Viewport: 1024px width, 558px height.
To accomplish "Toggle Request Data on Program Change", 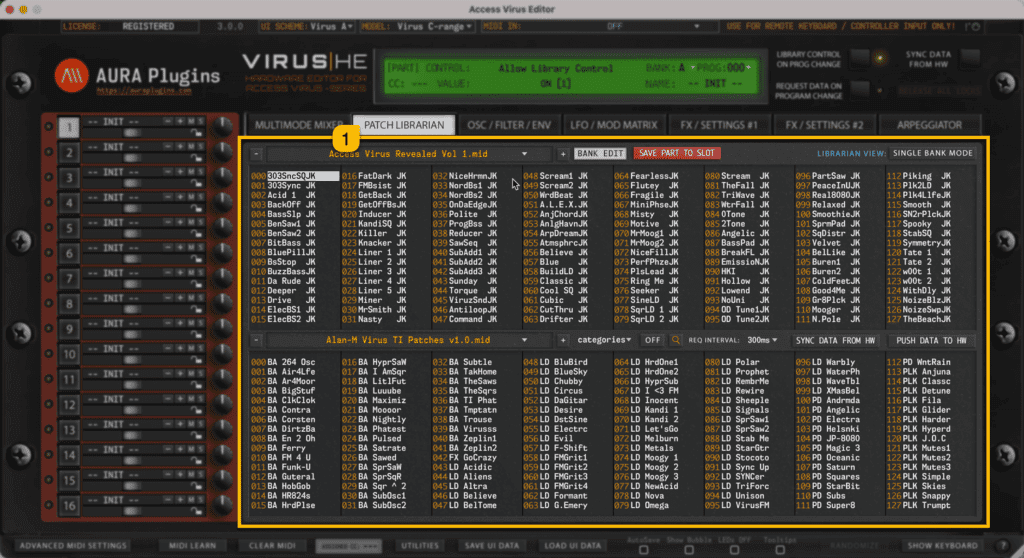I will (859, 90).
